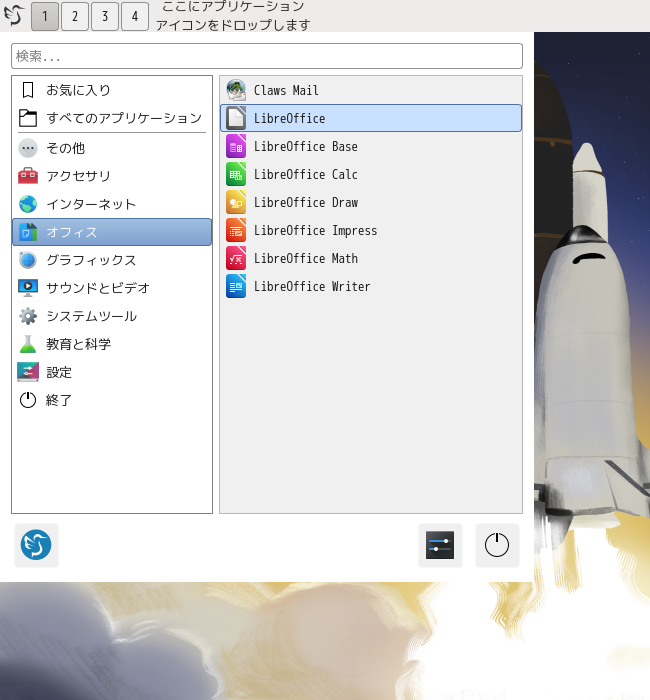This screenshot has height=700, width=650.
Task: Select the 設定 category
Action: 112,372
